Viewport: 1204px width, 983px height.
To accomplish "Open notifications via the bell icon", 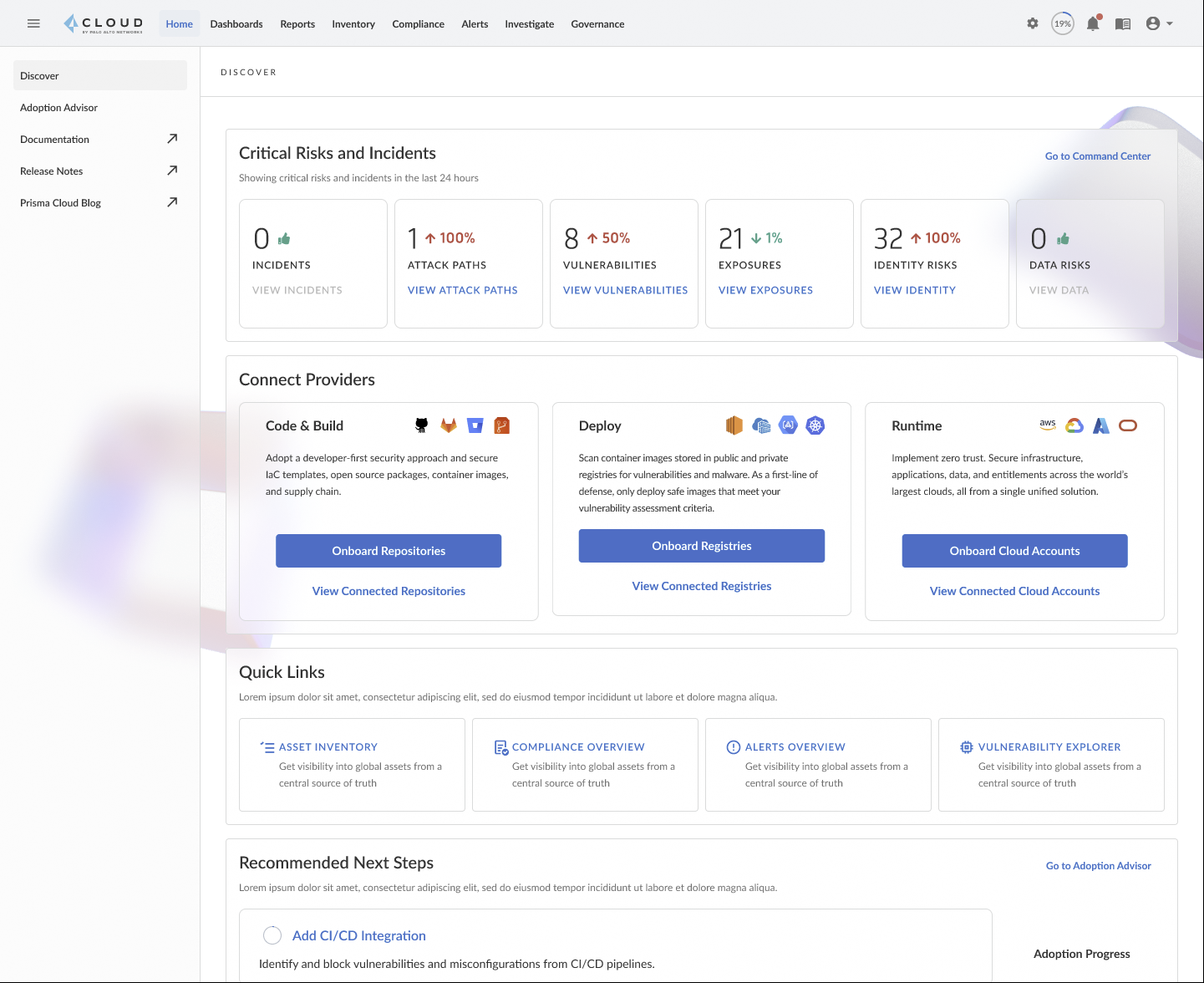I will pos(1092,23).
